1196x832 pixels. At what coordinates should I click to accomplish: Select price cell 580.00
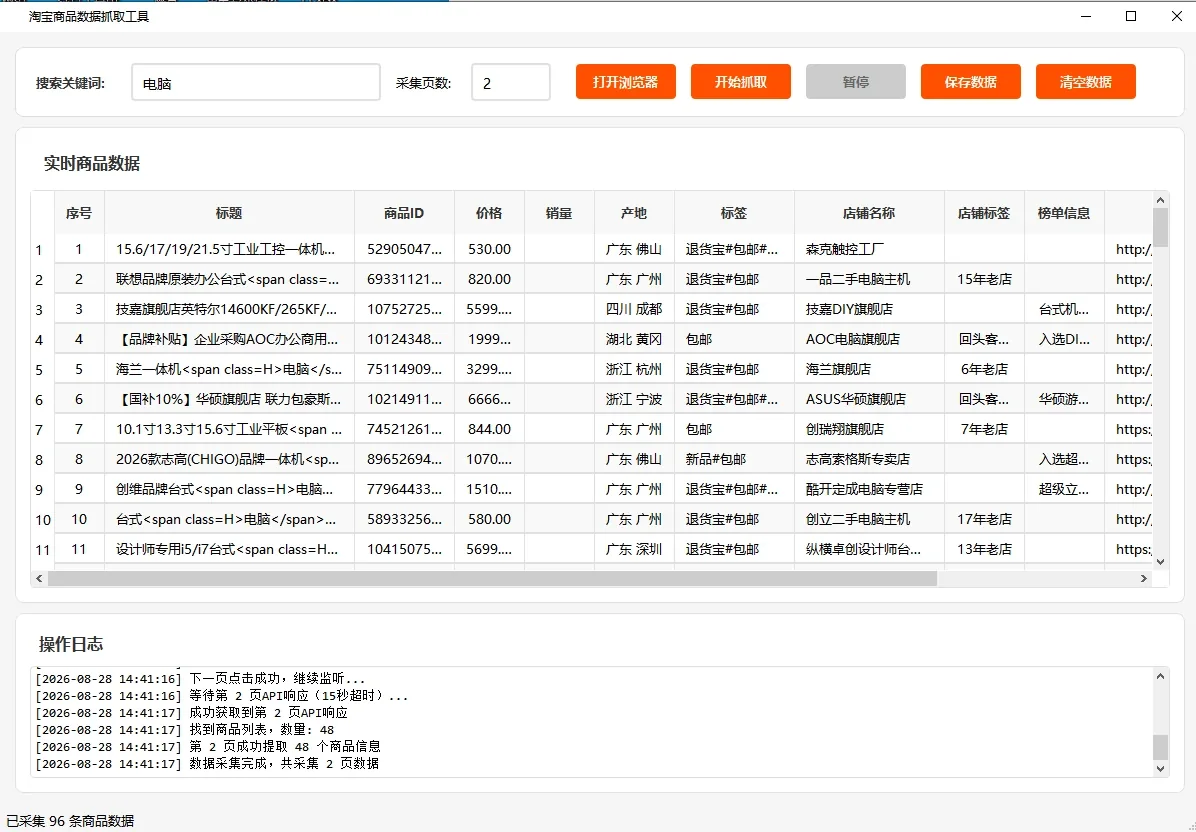(x=490, y=519)
